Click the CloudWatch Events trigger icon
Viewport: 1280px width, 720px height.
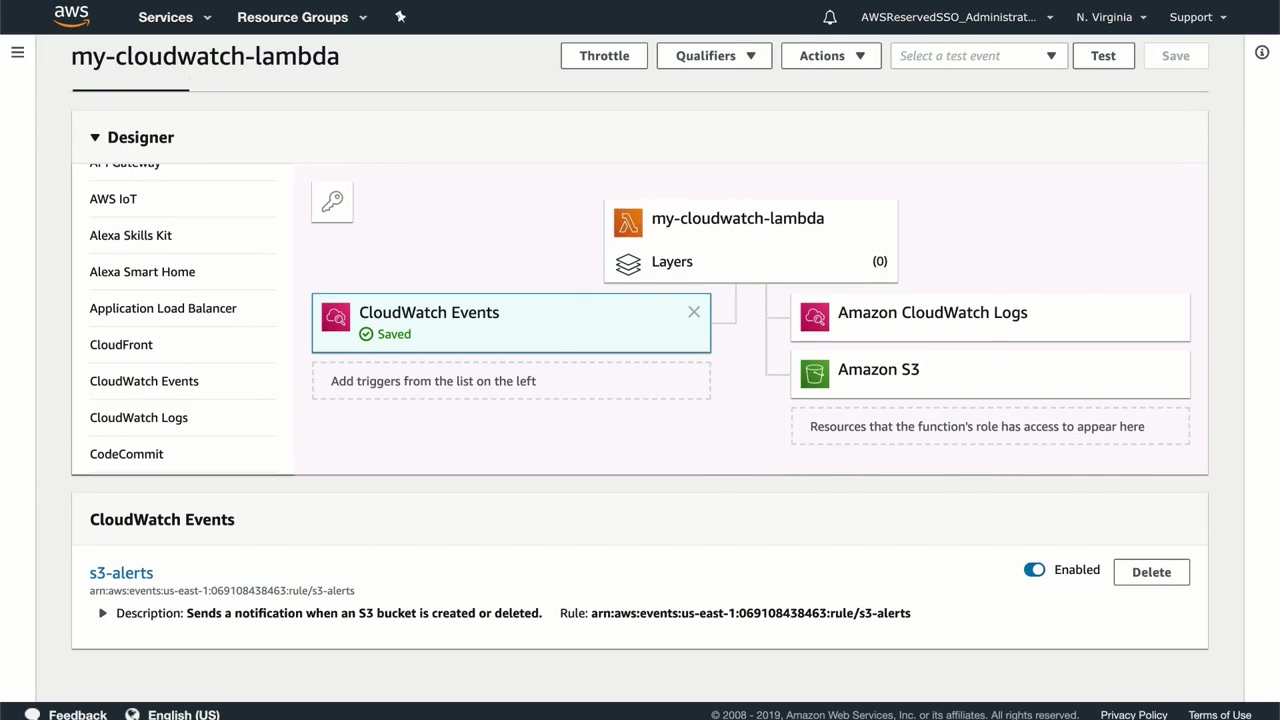336,317
